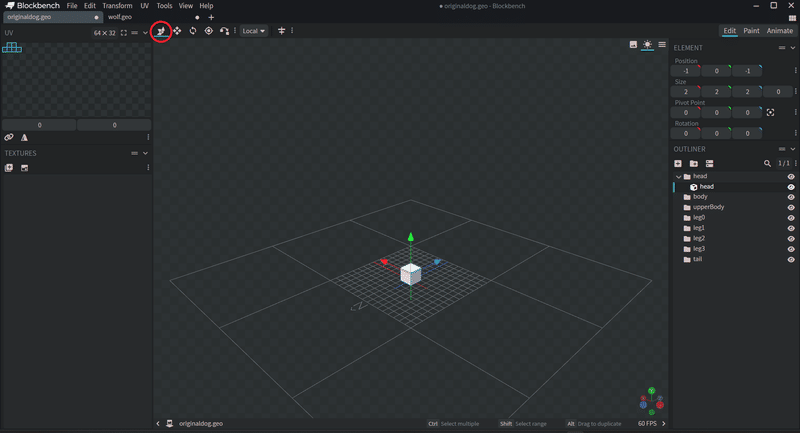Screen dimensions: 800x433
Task: Toggle visibility of tail group
Action: [791, 260]
